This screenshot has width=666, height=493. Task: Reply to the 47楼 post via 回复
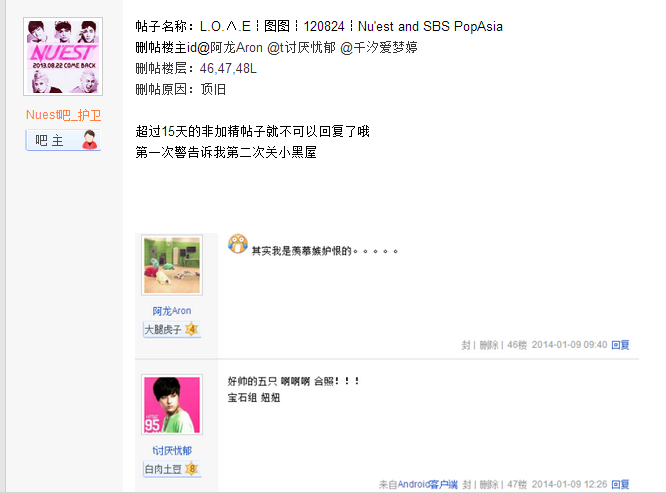click(x=620, y=484)
